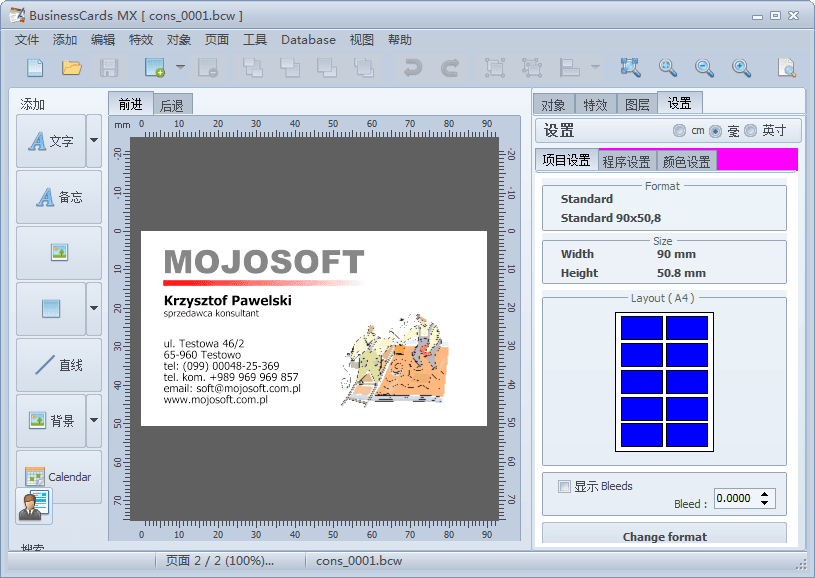The image size is (815, 578).
Task: Switch to the 图层 layers tab
Action: tap(637, 105)
